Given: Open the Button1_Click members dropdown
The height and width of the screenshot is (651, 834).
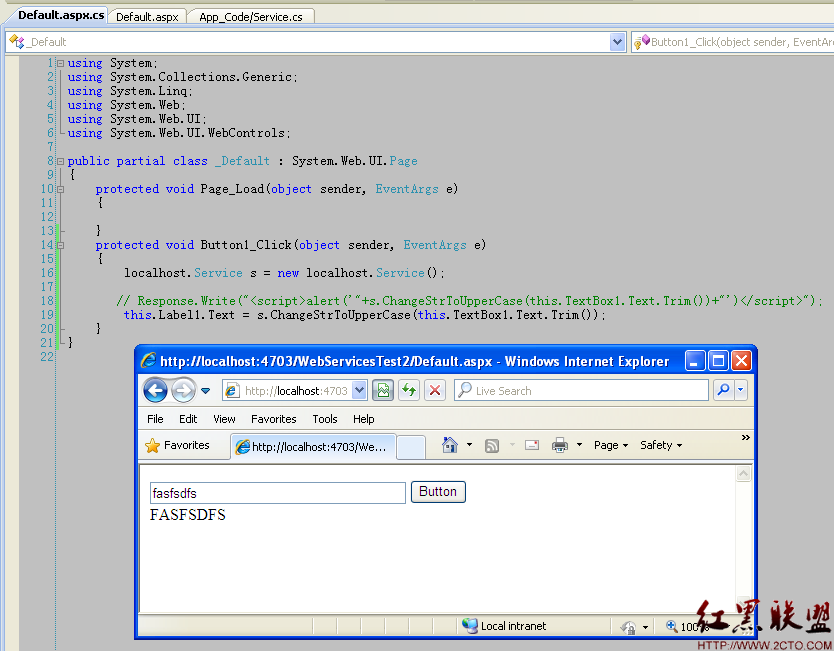Looking at the screenshot, I should tap(732, 42).
